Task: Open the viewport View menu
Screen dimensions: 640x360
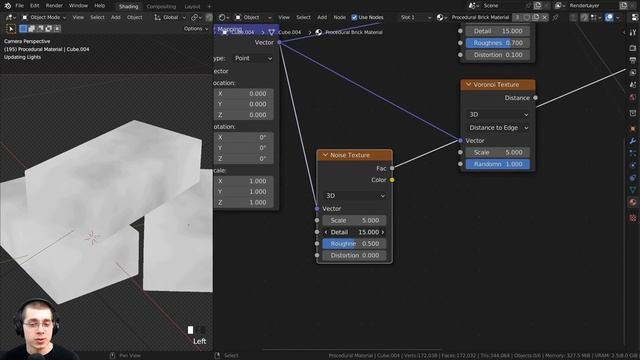Action: [x=78, y=17]
